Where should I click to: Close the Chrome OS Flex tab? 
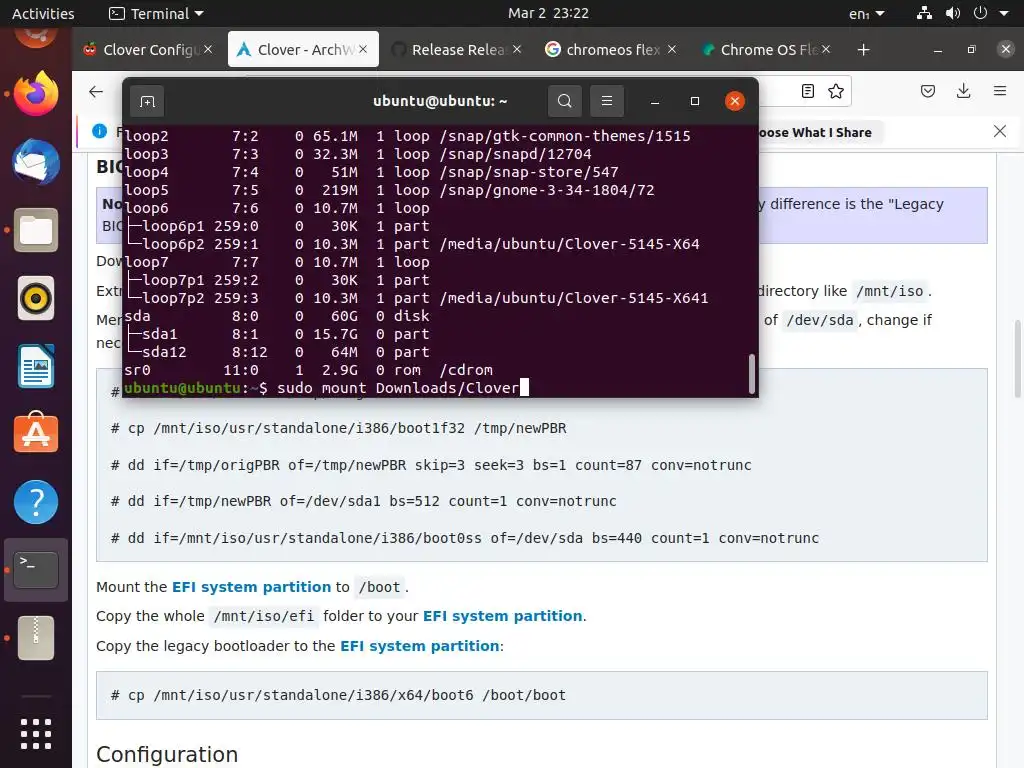tap(826, 50)
